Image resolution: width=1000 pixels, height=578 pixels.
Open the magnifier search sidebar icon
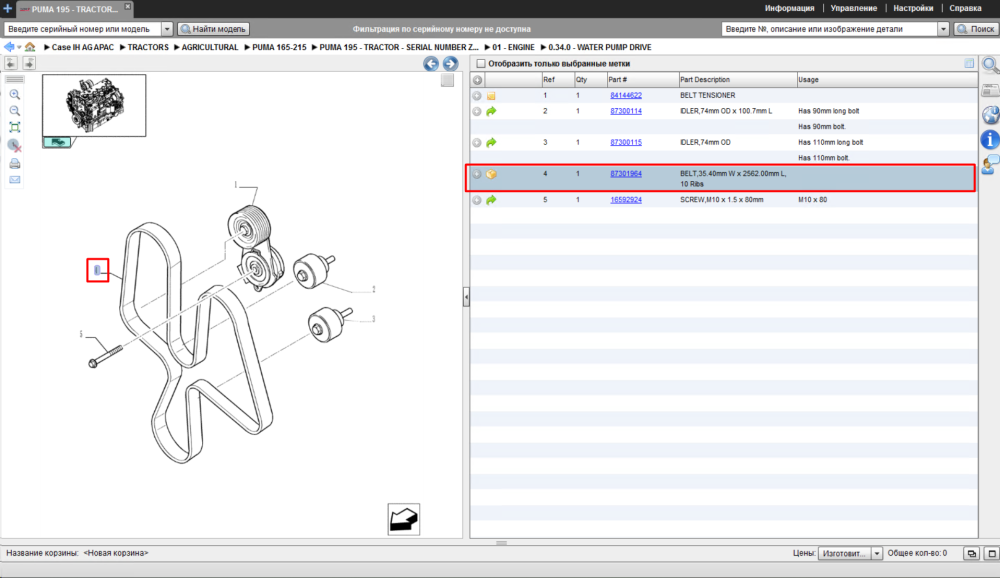(990, 65)
